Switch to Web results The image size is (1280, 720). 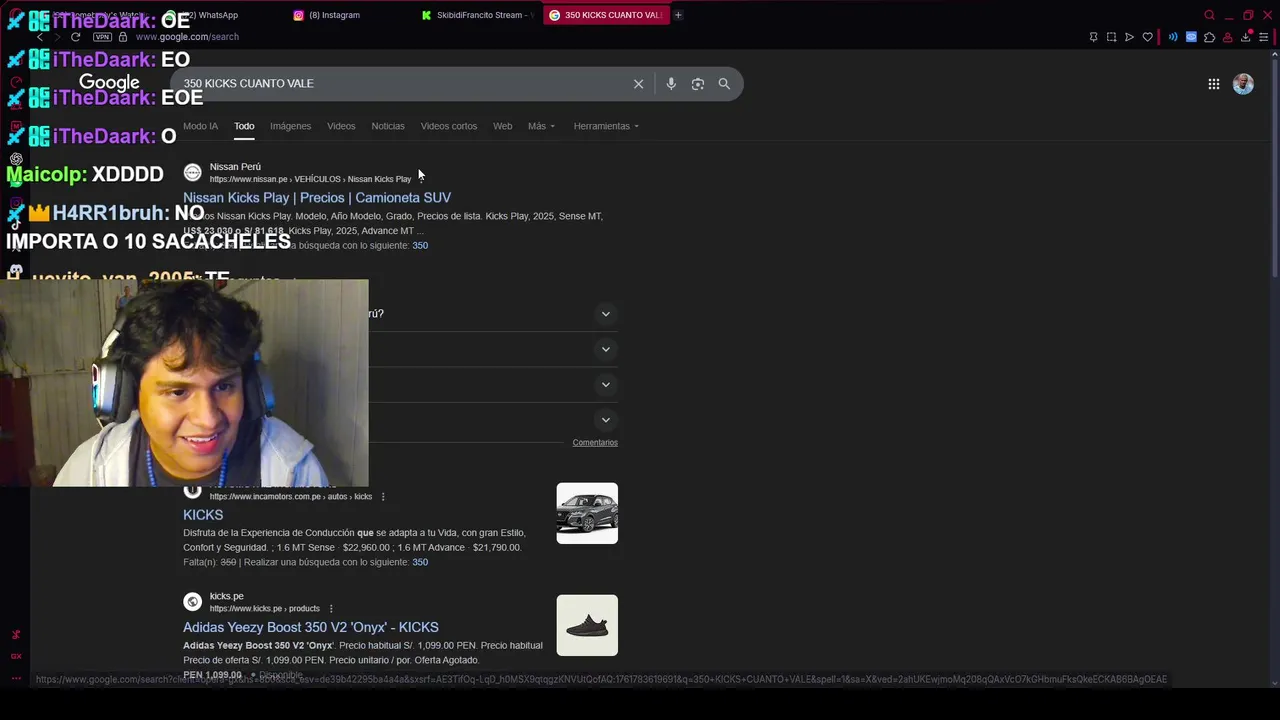tap(502, 126)
